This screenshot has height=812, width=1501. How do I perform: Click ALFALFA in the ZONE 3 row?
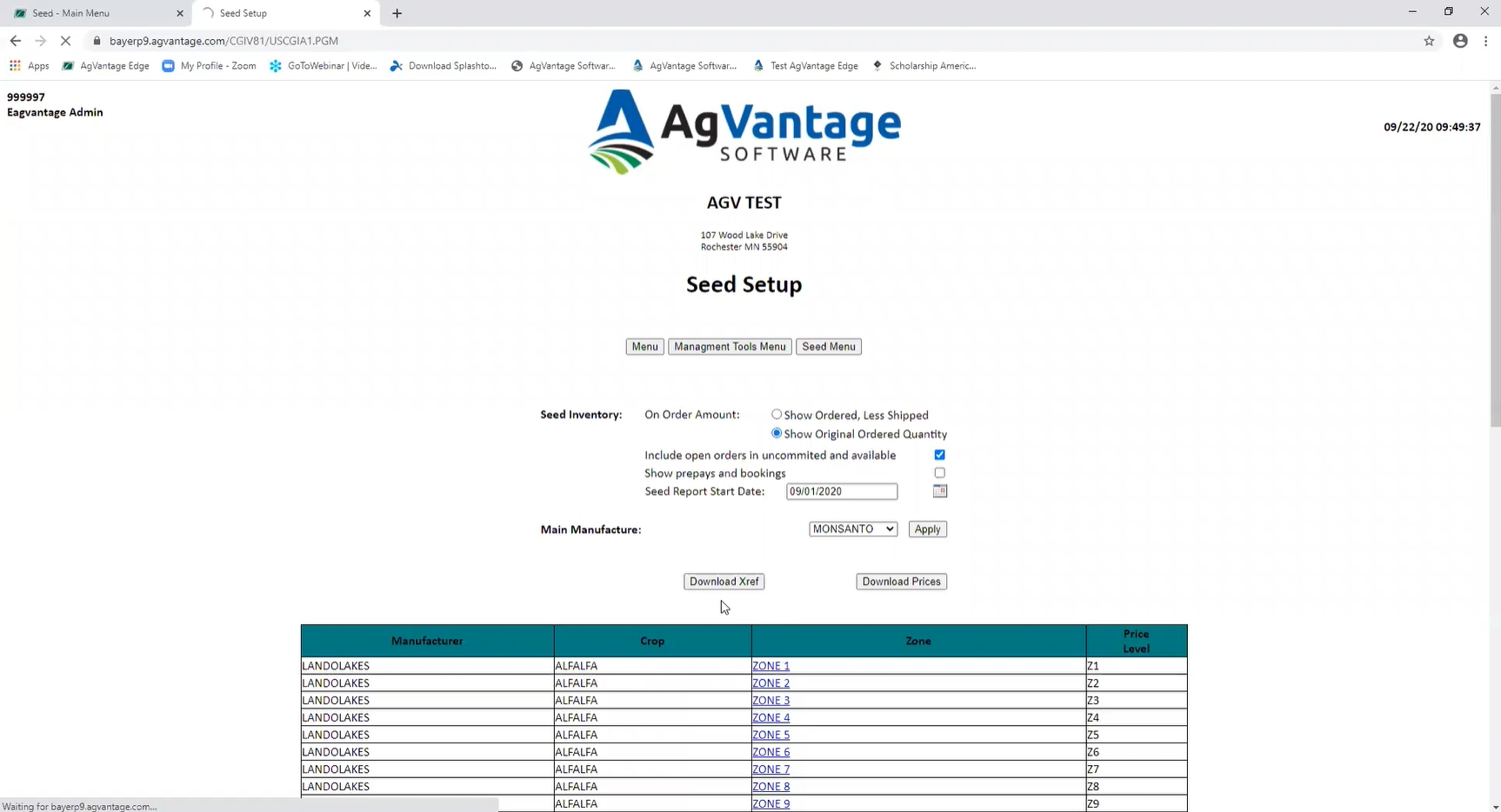(x=576, y=701)
